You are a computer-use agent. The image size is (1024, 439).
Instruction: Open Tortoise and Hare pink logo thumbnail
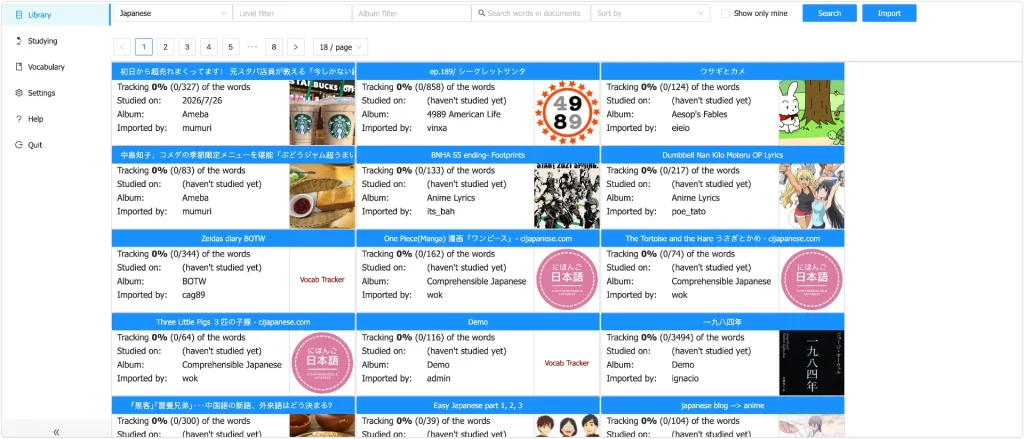811,280
